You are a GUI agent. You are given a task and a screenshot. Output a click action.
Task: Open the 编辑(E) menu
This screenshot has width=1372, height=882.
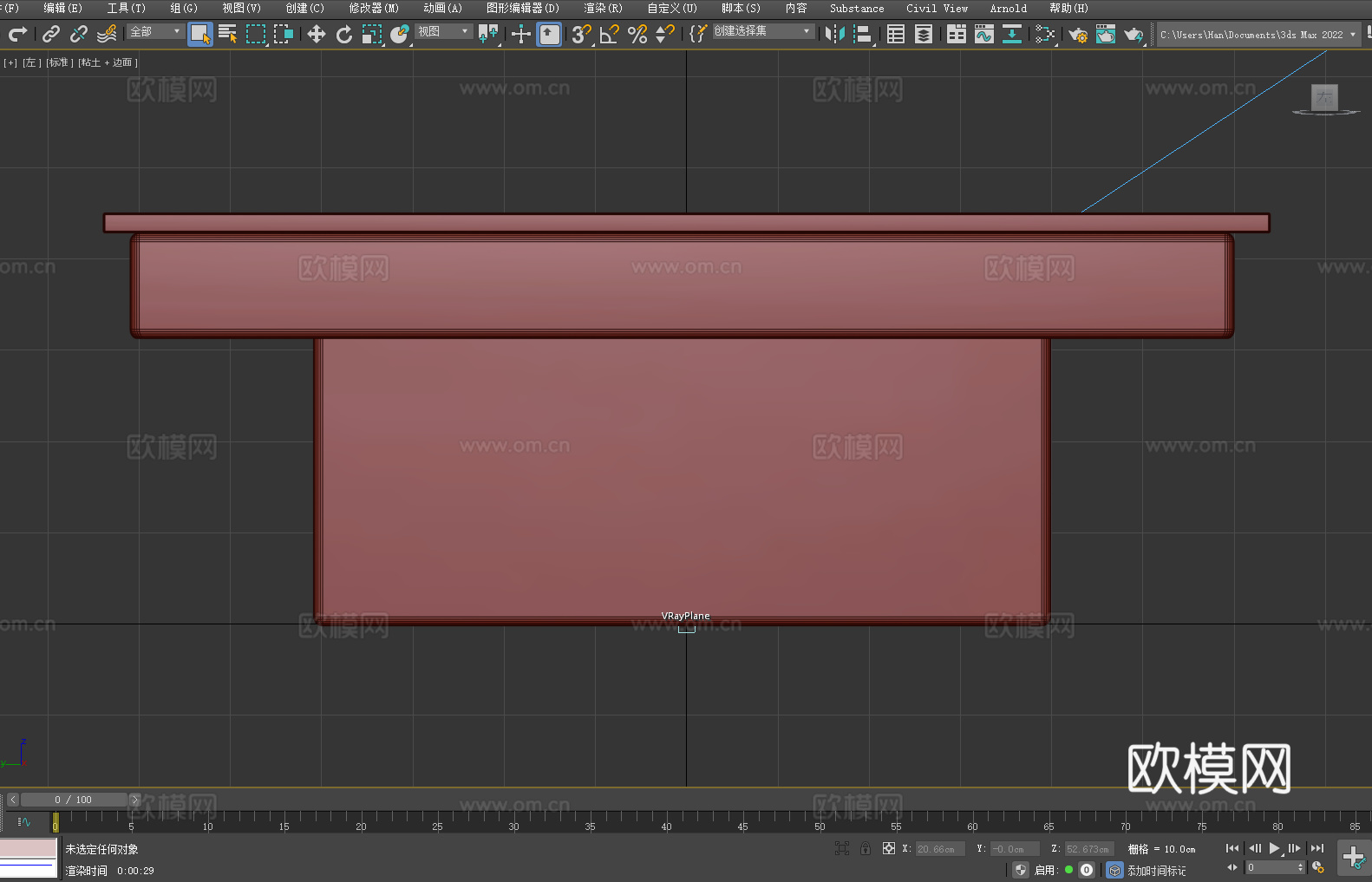[x=63, y=9]
